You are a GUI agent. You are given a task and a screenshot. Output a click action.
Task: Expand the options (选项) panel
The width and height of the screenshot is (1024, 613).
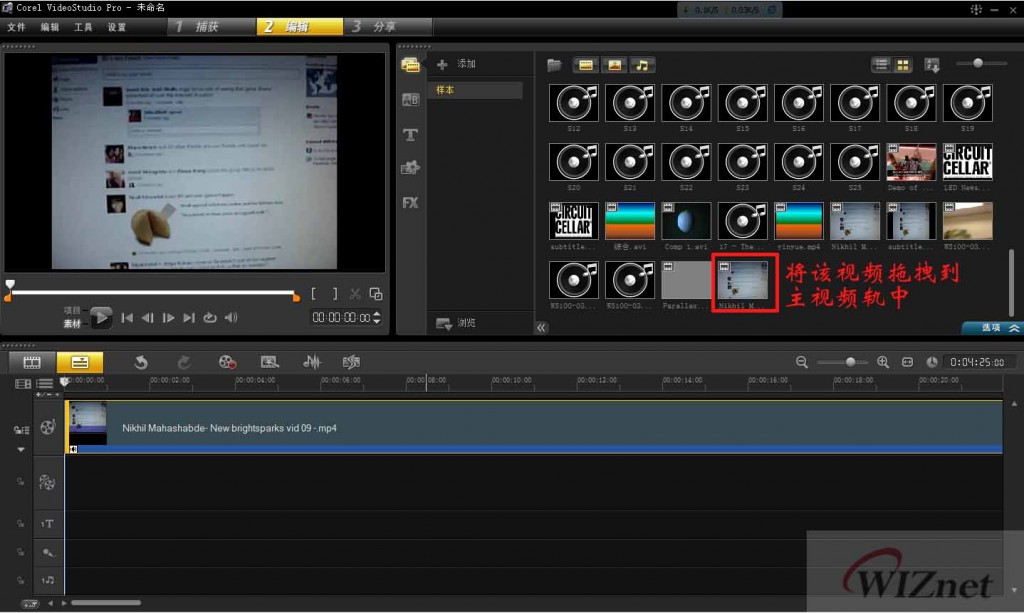tap(993, 328)
